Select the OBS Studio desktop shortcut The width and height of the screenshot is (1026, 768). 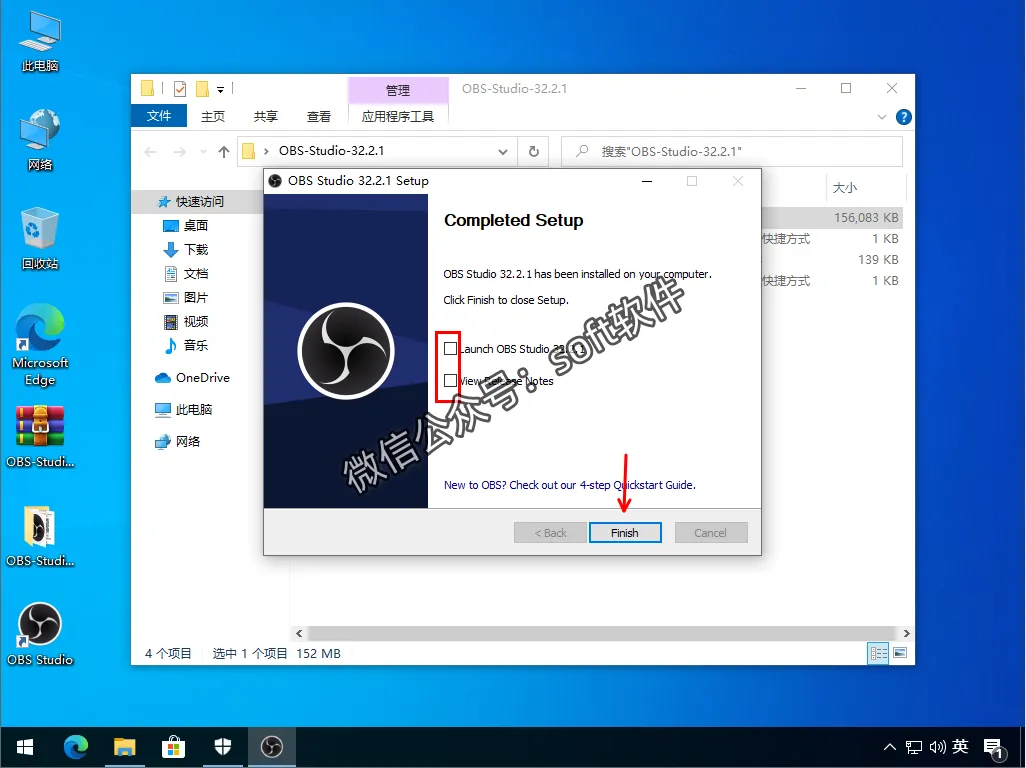[x=40, y=635]
